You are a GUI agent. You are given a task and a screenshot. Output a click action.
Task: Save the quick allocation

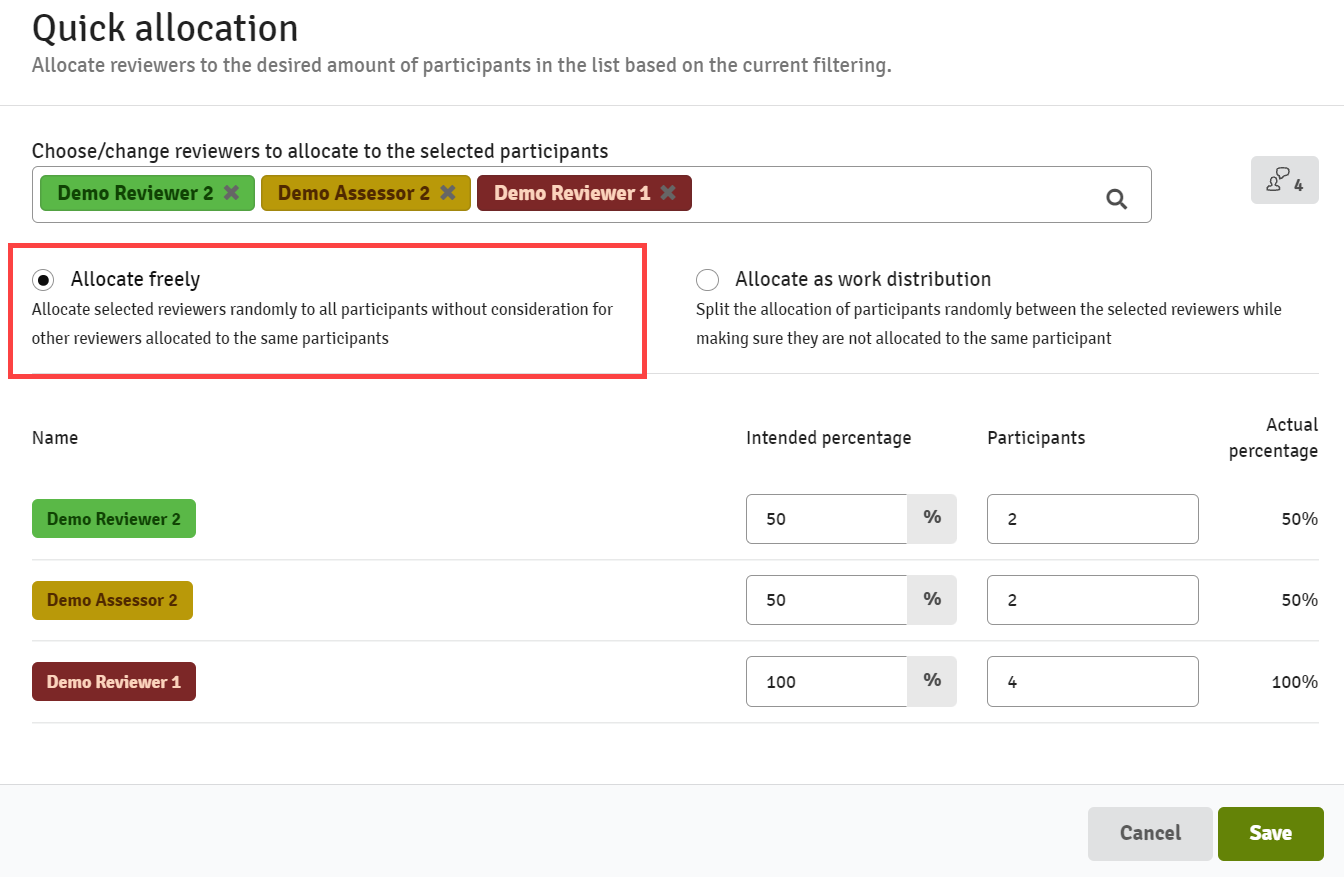click(1271, 834)
